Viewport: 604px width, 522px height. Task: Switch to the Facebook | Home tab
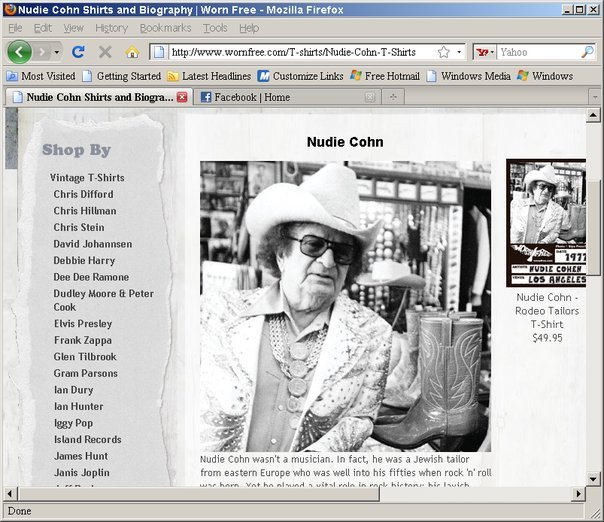[287, 97]
